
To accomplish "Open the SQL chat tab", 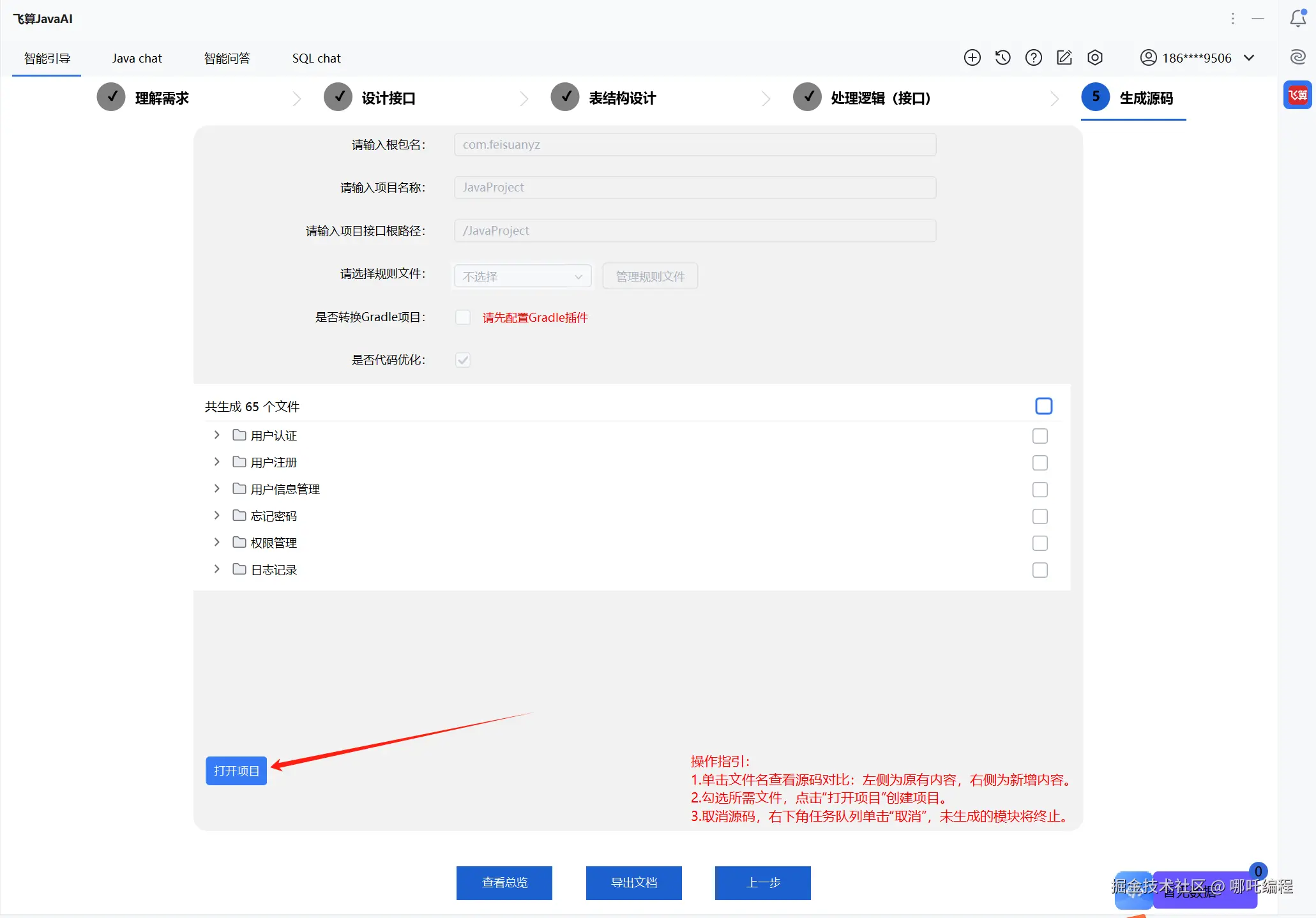I will [316, 59].
